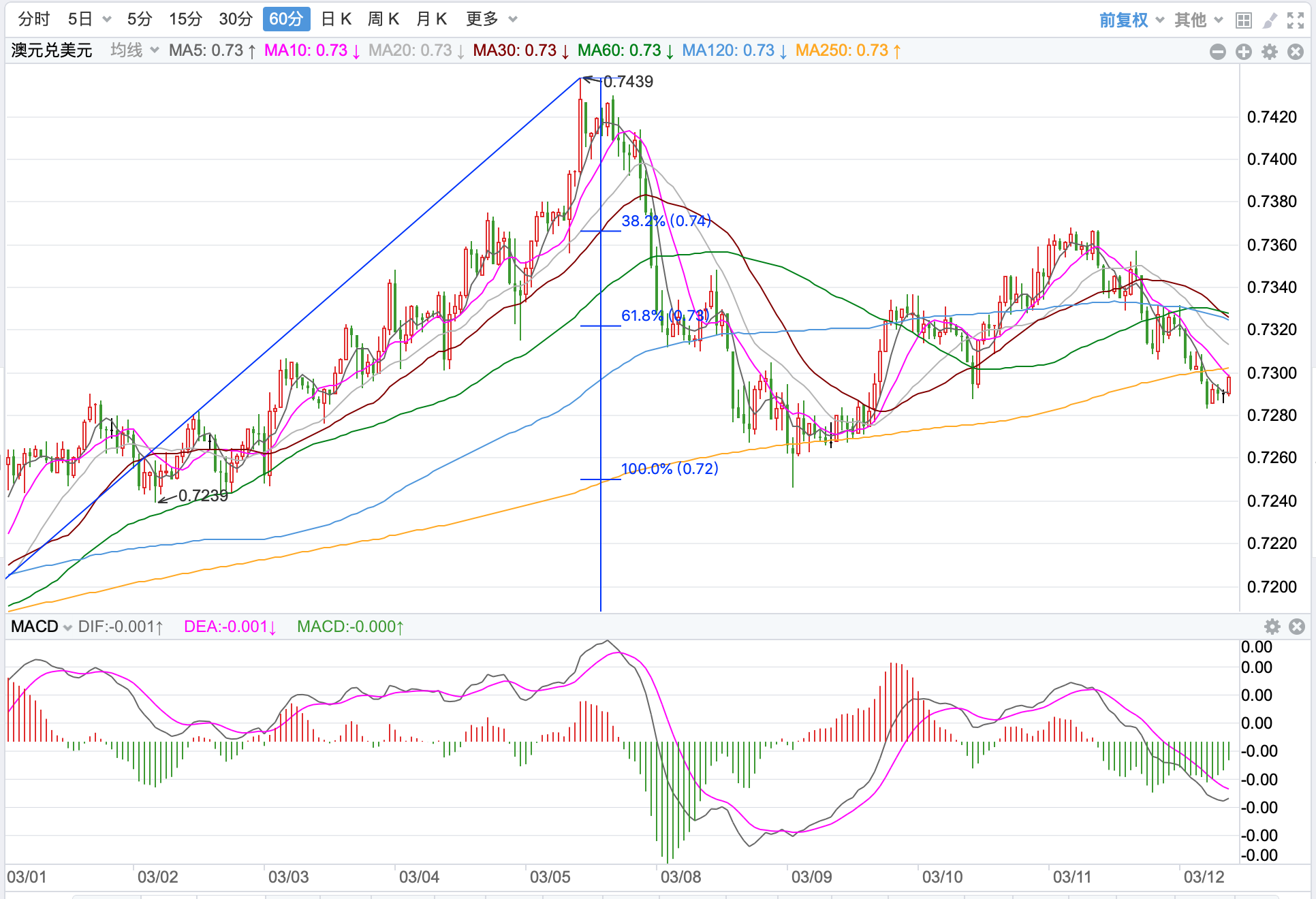Open moving average settings gear
This screenshot has height=899, width=1316.
point(1270,52)
